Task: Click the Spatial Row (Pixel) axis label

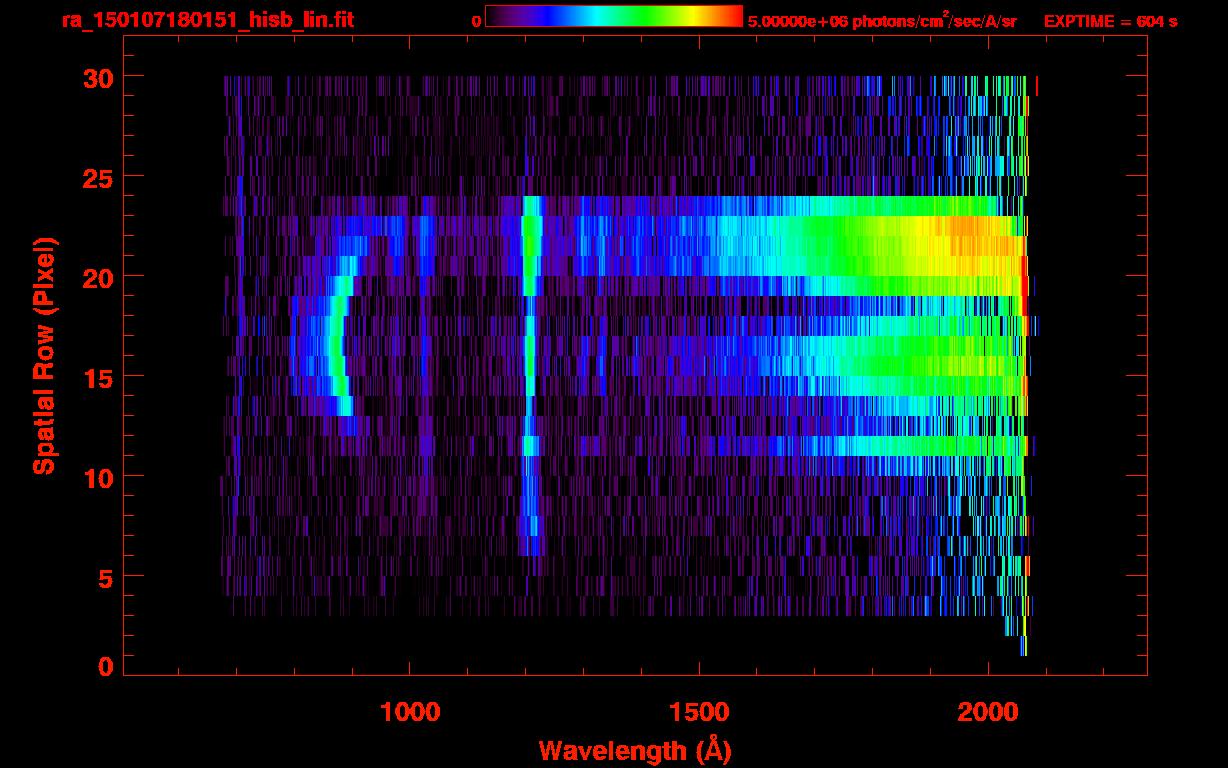Action: 44,356
